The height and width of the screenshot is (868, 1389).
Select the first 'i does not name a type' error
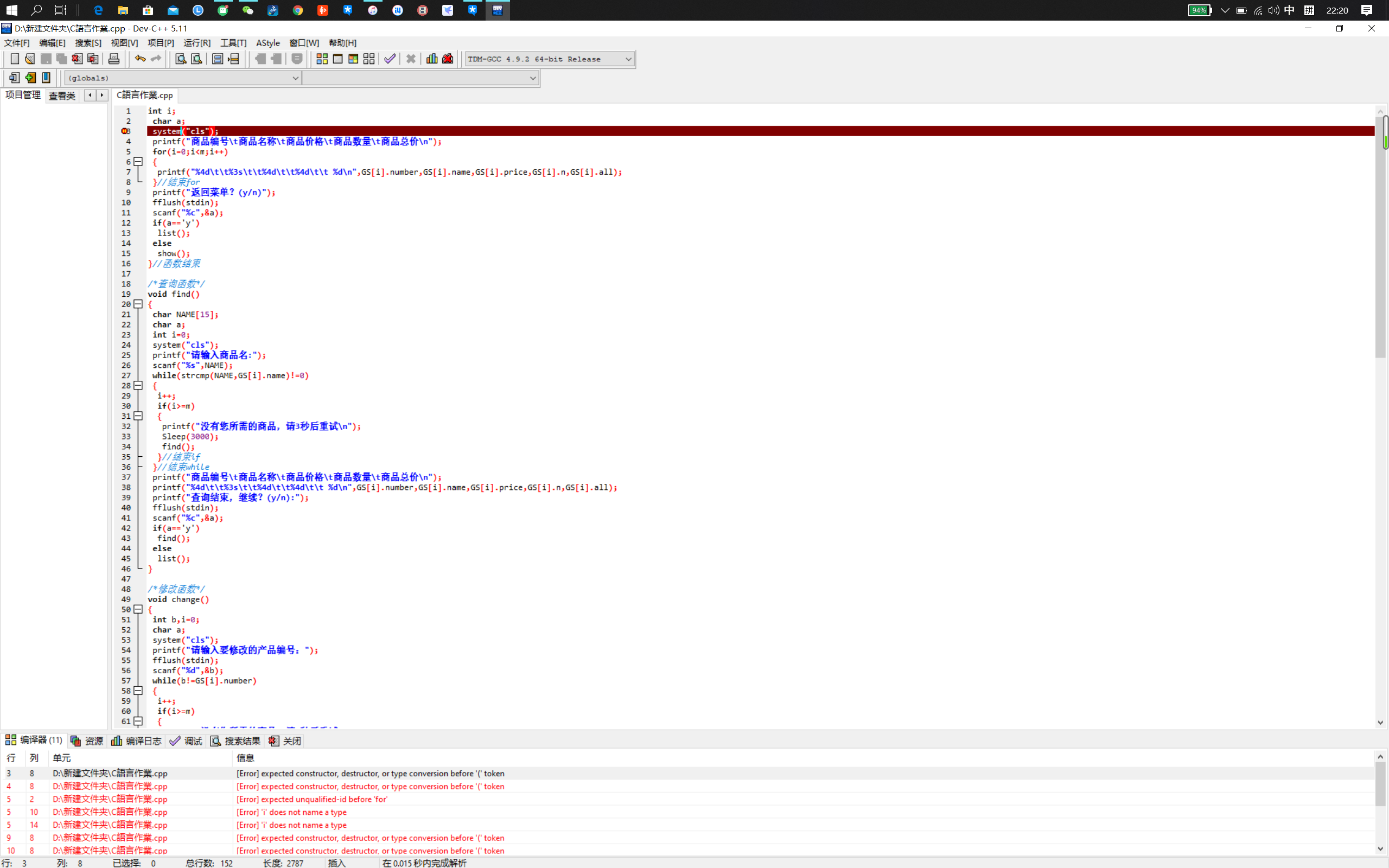click(689, 812)
